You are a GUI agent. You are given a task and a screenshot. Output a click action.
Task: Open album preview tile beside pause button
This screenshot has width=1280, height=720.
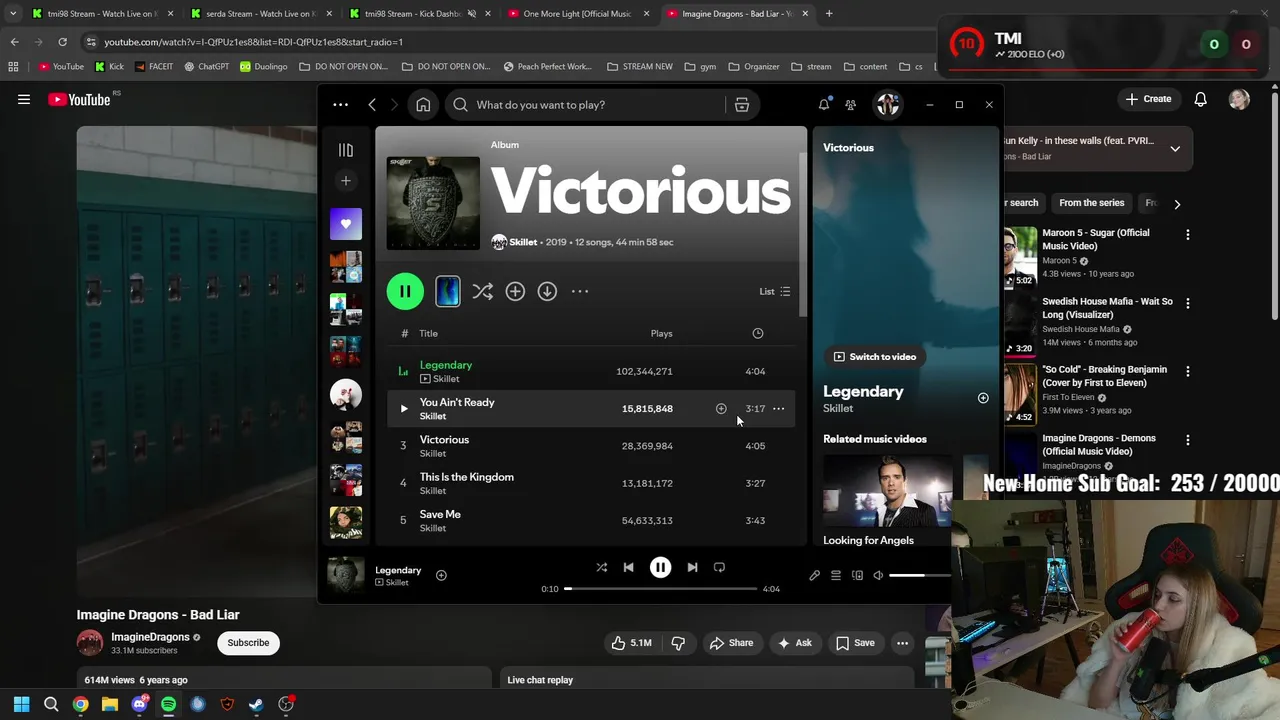tap(448, 291)
